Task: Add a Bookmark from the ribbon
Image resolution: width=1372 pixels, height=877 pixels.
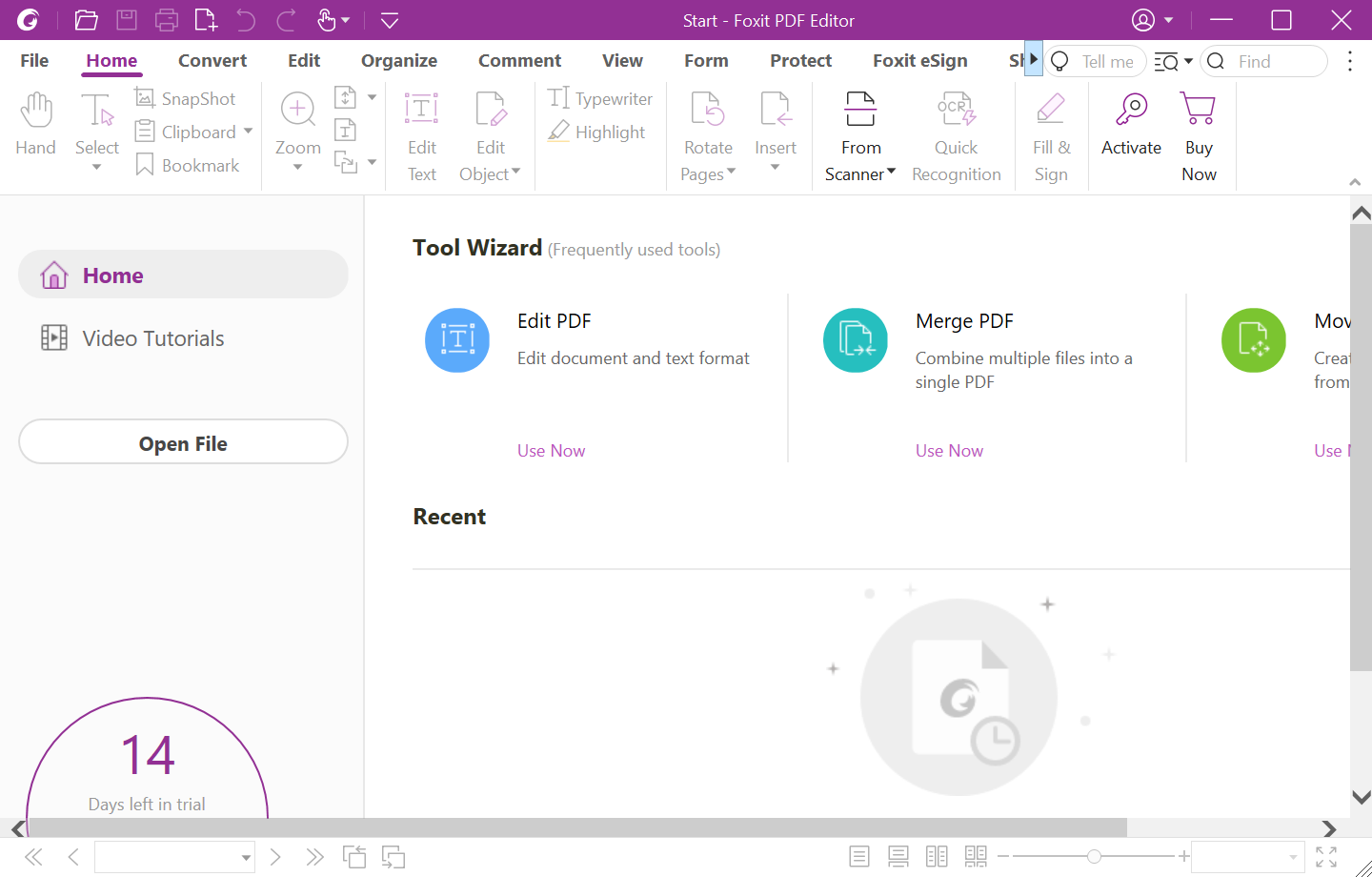Action: [188, 165]
